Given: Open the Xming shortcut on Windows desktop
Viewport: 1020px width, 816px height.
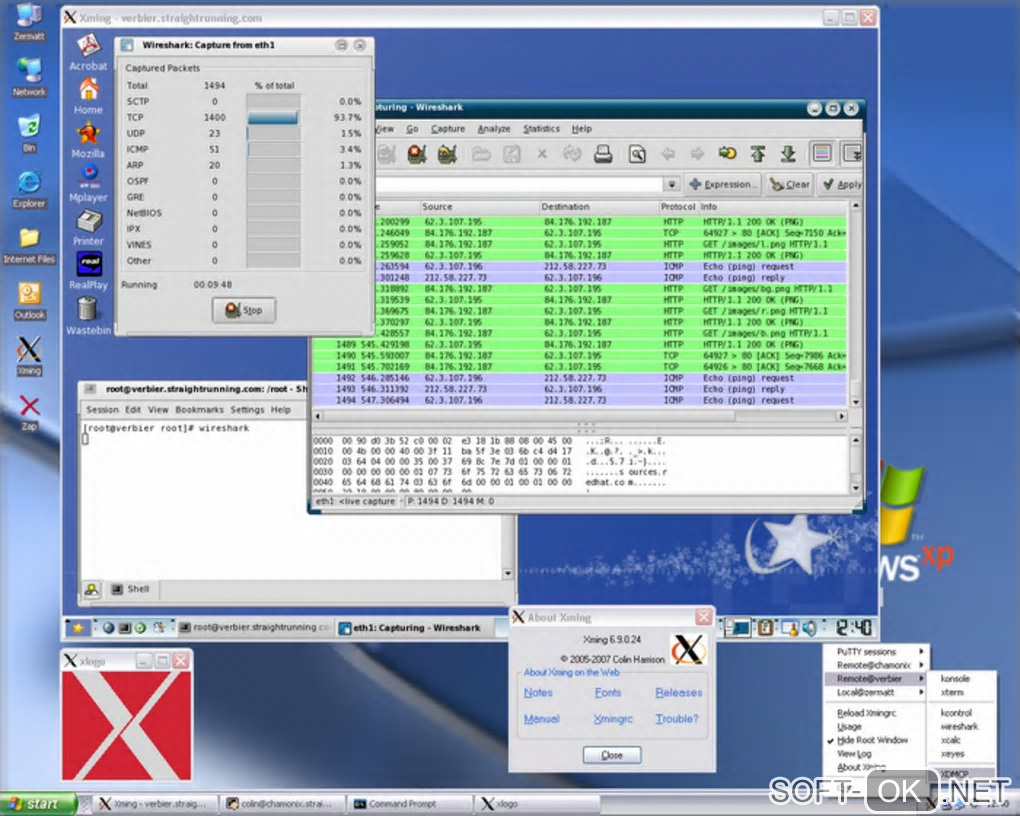Looking at the screenshot, I should tap(29, 355).
